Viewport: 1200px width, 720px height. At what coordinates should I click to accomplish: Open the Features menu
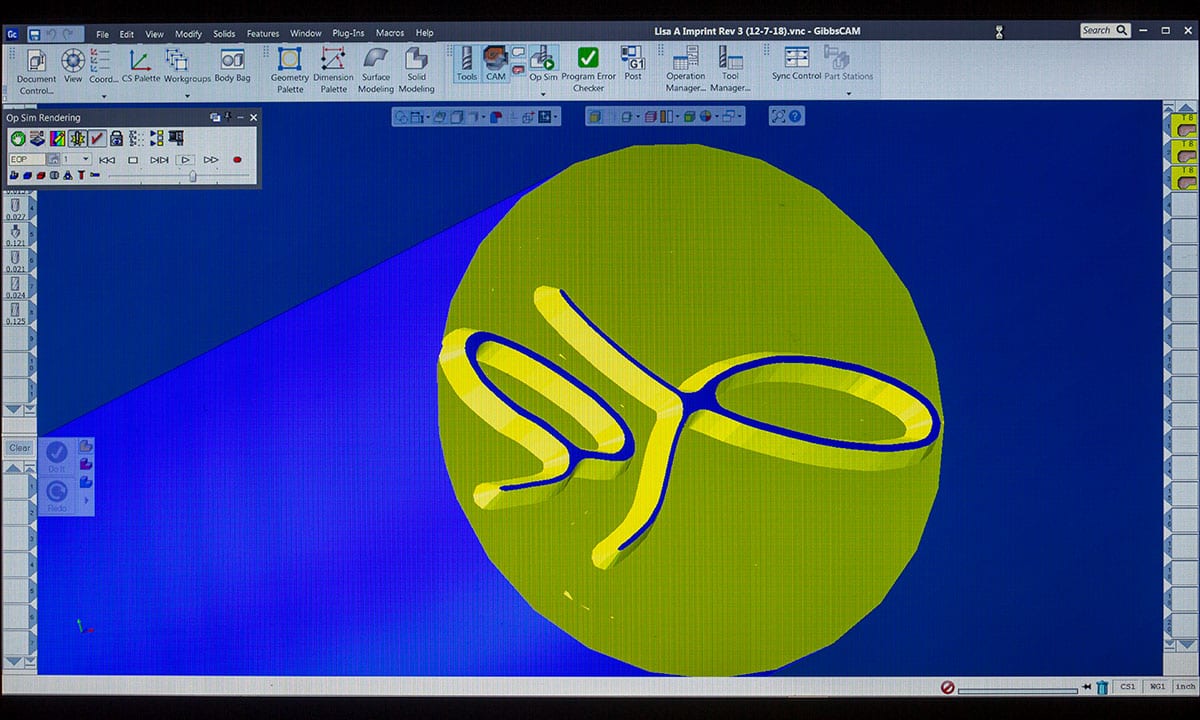tap(263, 33)
